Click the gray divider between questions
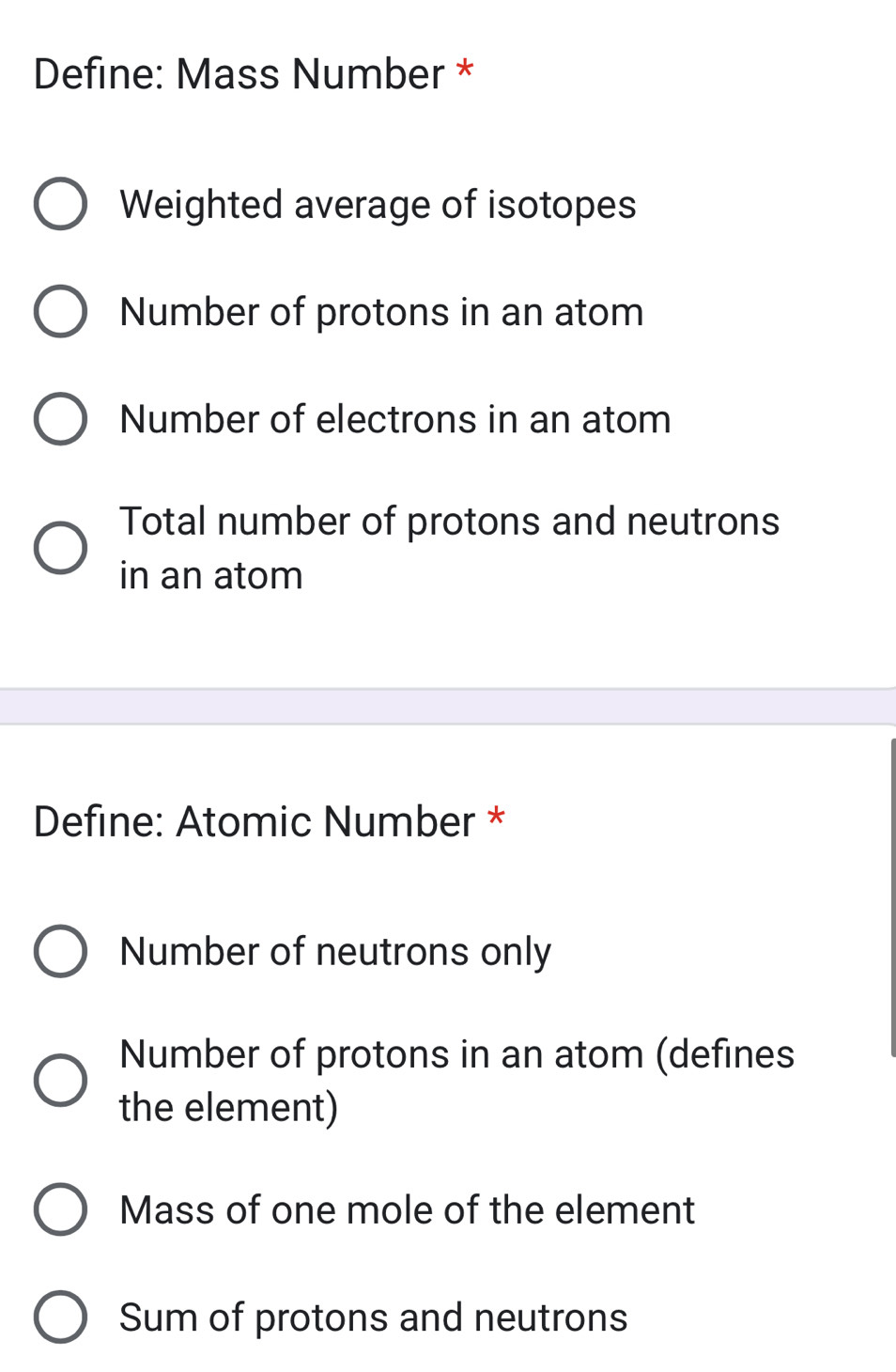The height and width of the screenshot is (1372, 896). [448, 703]
